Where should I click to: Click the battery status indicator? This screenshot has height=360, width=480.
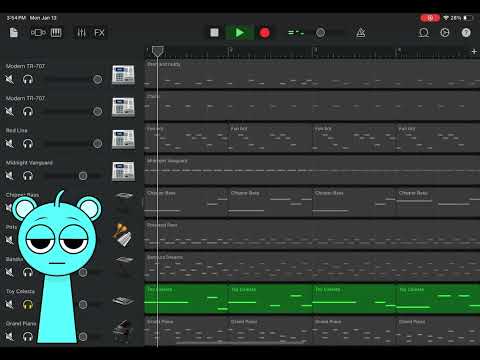coord(468,18)
